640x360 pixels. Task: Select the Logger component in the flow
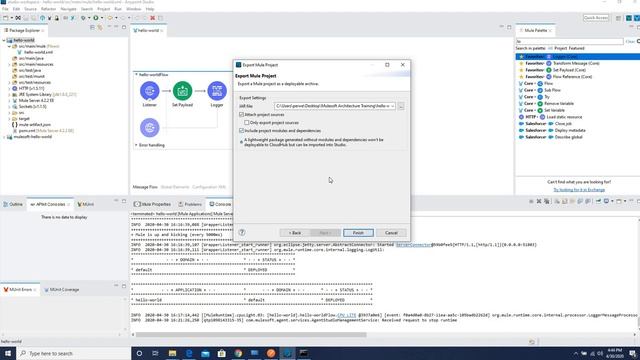pyautogui.click(x=217, y=91)
